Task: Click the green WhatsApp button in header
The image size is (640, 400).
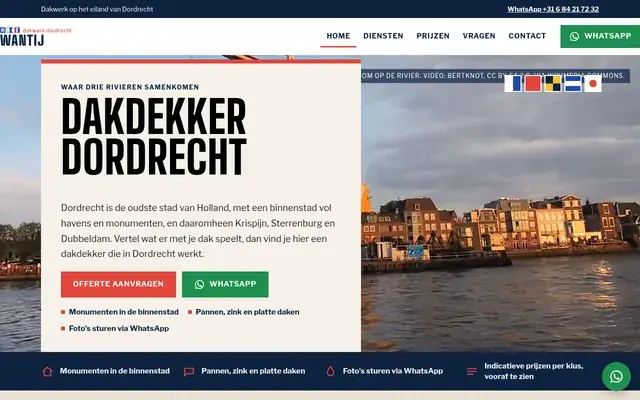Action: (600, 36)
